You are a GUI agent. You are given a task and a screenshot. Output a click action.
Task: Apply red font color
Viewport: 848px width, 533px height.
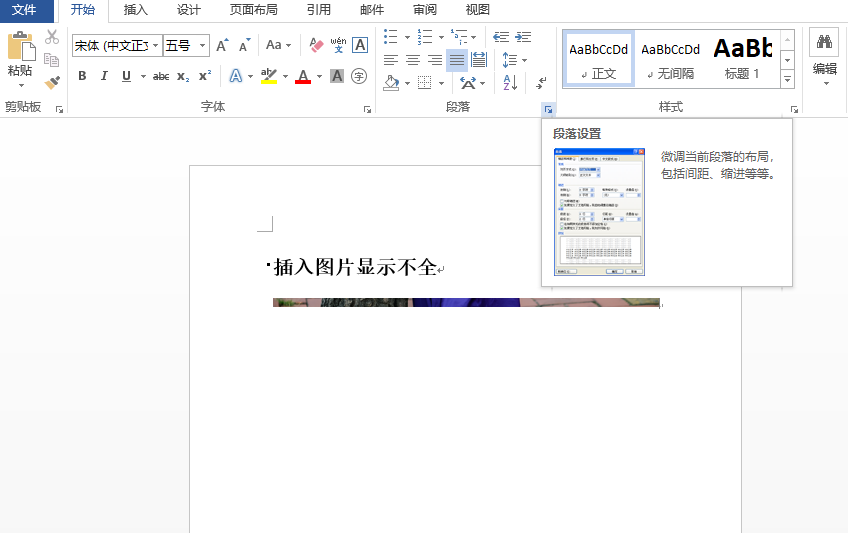(303, 76)
